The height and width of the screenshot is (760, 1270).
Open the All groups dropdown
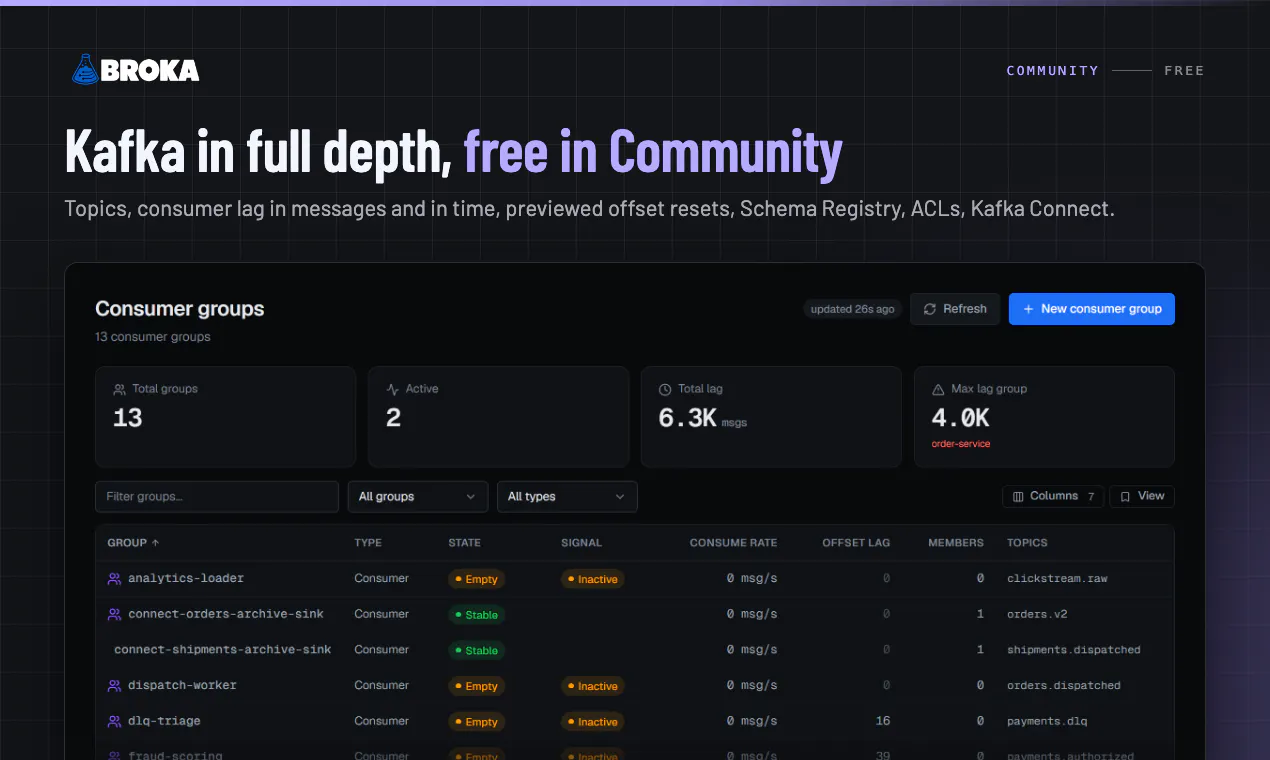(417, 497)
